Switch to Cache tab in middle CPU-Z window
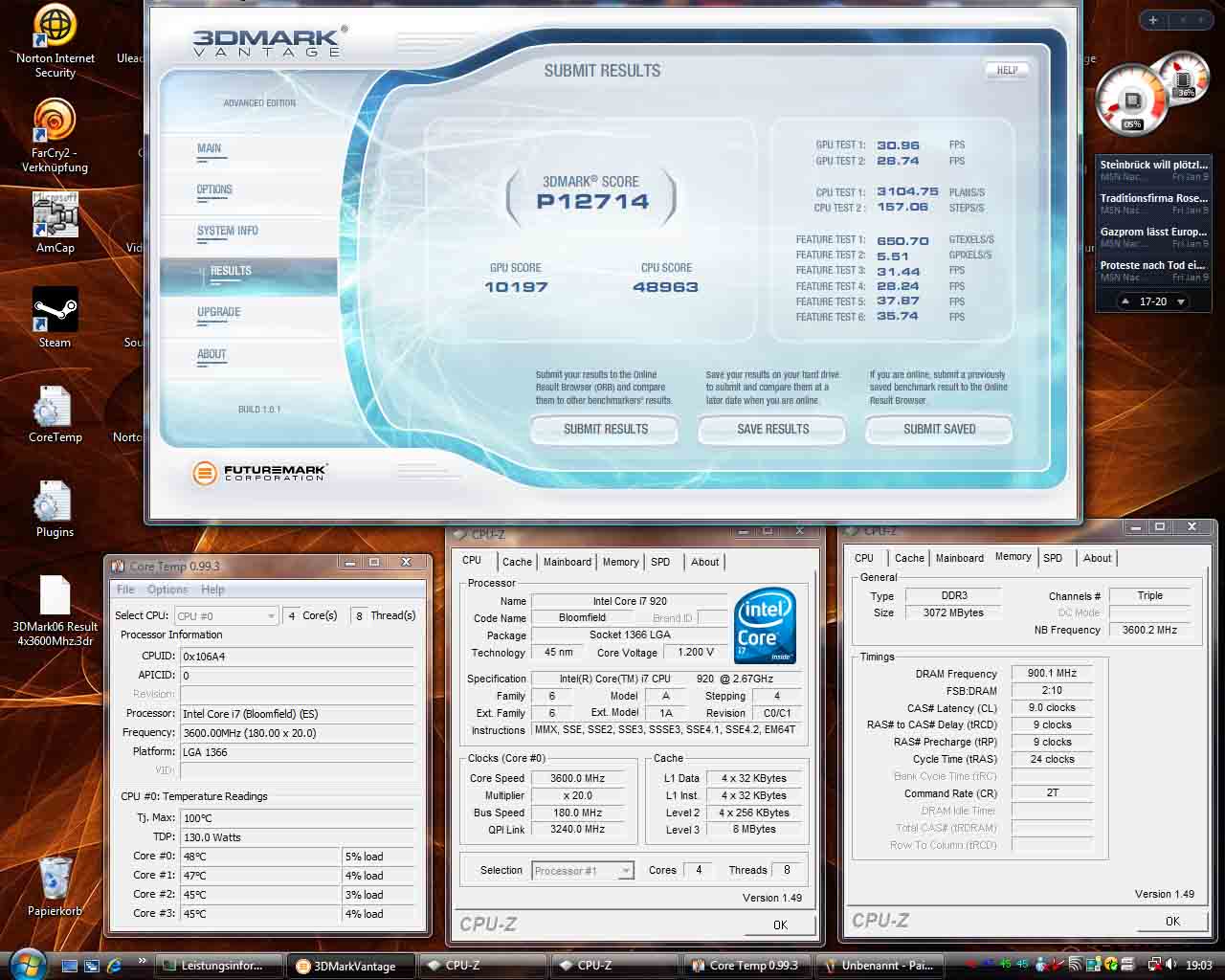Screen dimensions: 1225x980 pyautogui.click(x=517, y=562)
